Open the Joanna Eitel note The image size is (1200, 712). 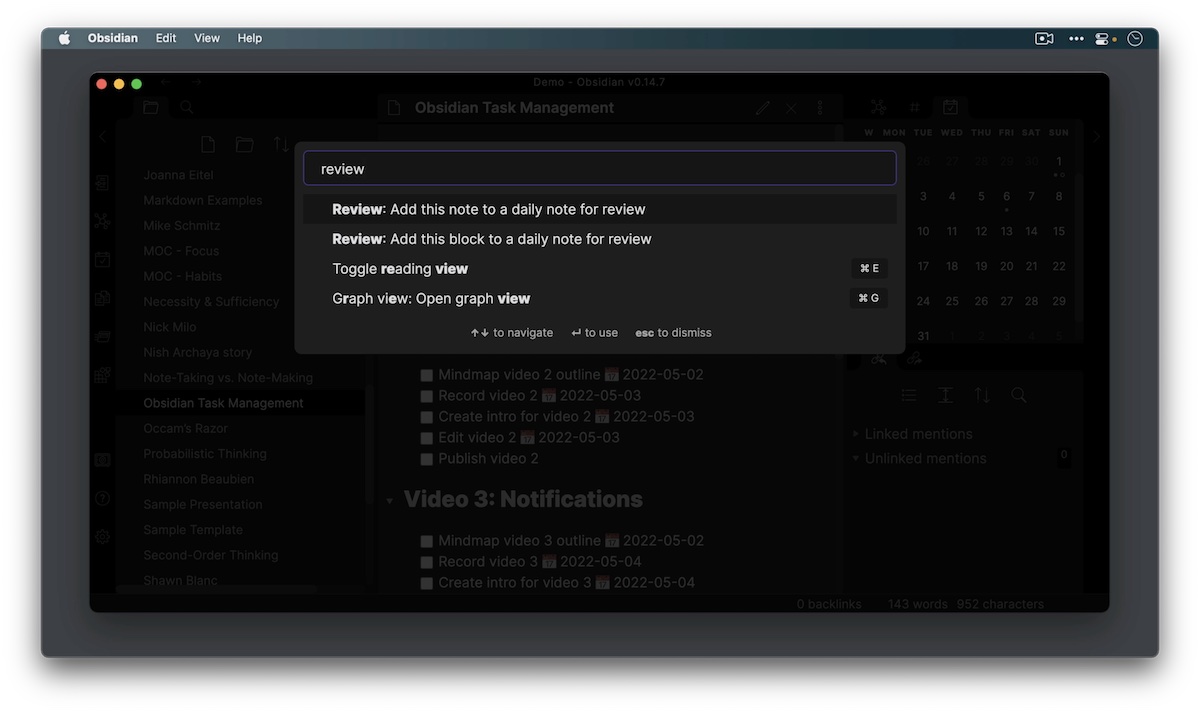(178, 175)
